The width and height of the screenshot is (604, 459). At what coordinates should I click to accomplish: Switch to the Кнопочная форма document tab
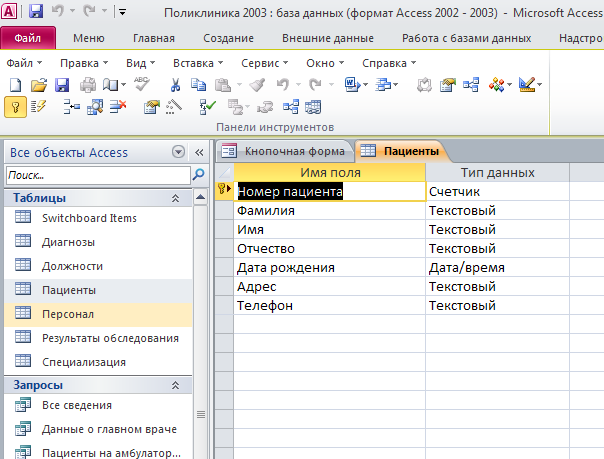[284, 151]
